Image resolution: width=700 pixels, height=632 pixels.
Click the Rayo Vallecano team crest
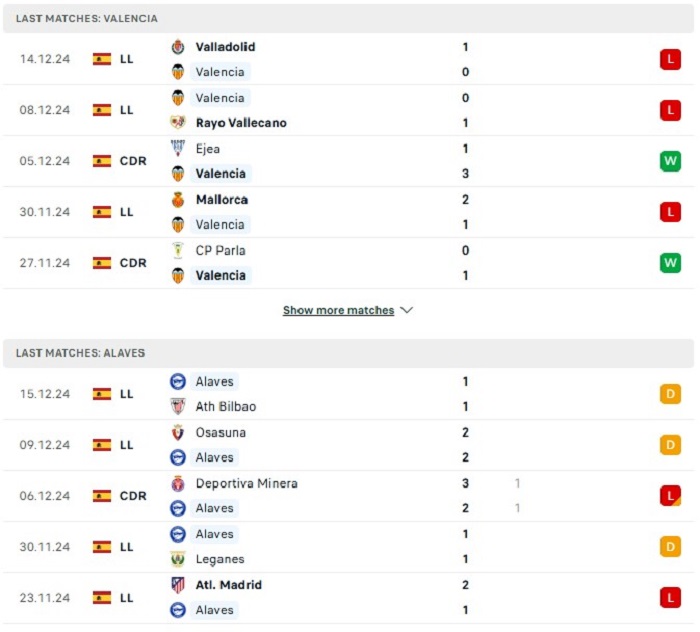pyautogui.click(x=178, y=122)
